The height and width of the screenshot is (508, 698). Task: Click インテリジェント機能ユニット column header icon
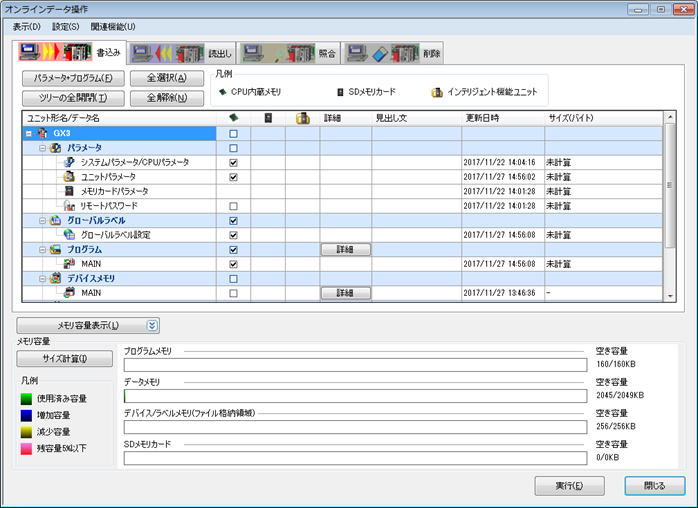[303, 118]
